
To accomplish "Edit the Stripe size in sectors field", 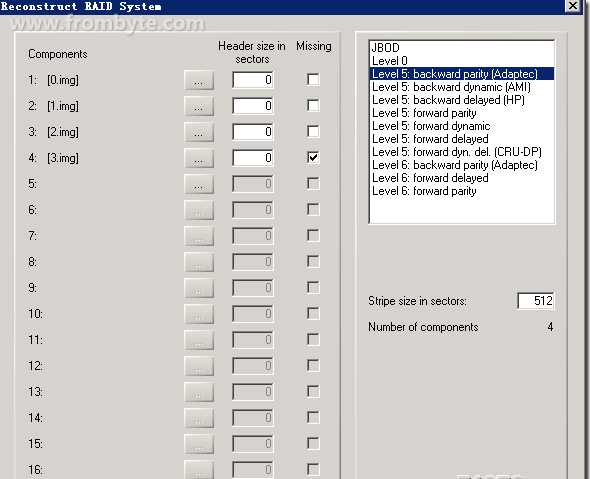I will 535,301.
